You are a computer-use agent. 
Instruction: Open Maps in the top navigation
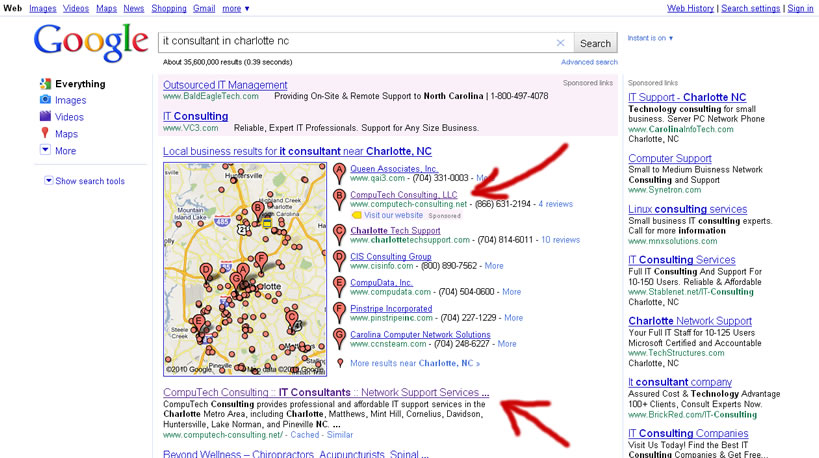[107, 8]
